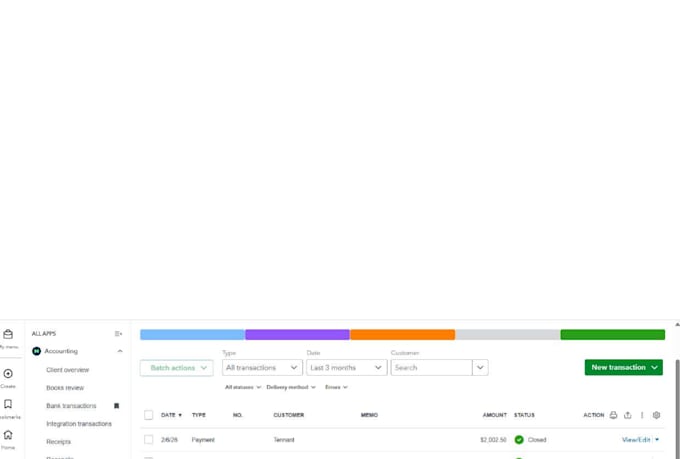Open the My menu briefcase icon
This screenshot has width=680, height=459.
[8, 334]
